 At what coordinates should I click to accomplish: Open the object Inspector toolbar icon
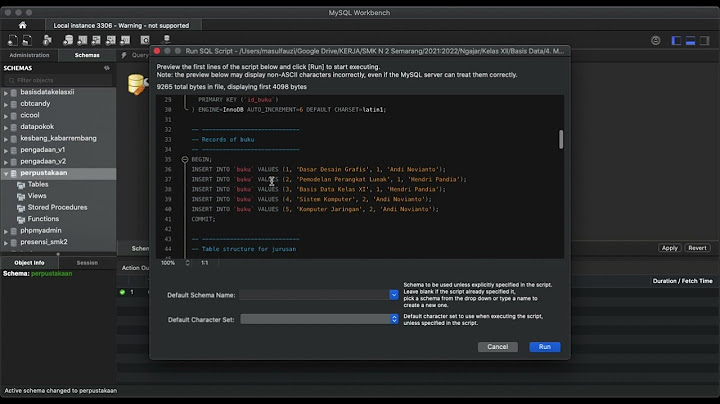[47, 40]
